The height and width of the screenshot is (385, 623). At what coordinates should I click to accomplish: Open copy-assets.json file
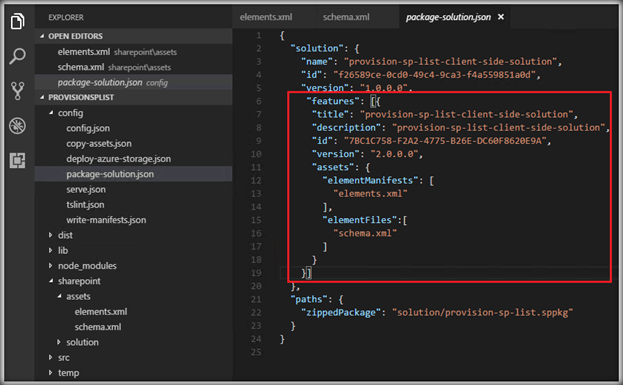pos(99,143)
